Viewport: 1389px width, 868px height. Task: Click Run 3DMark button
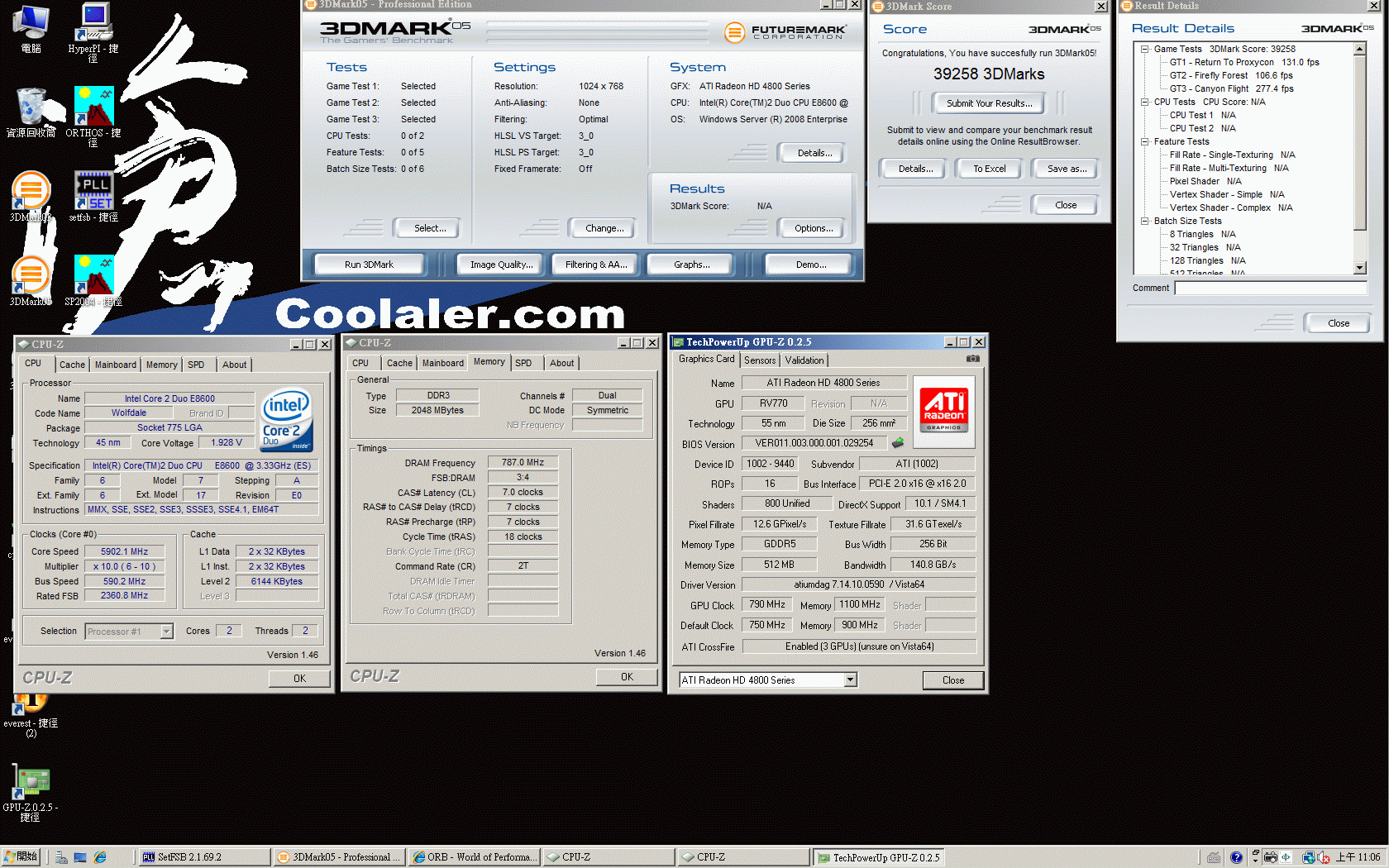369,265
